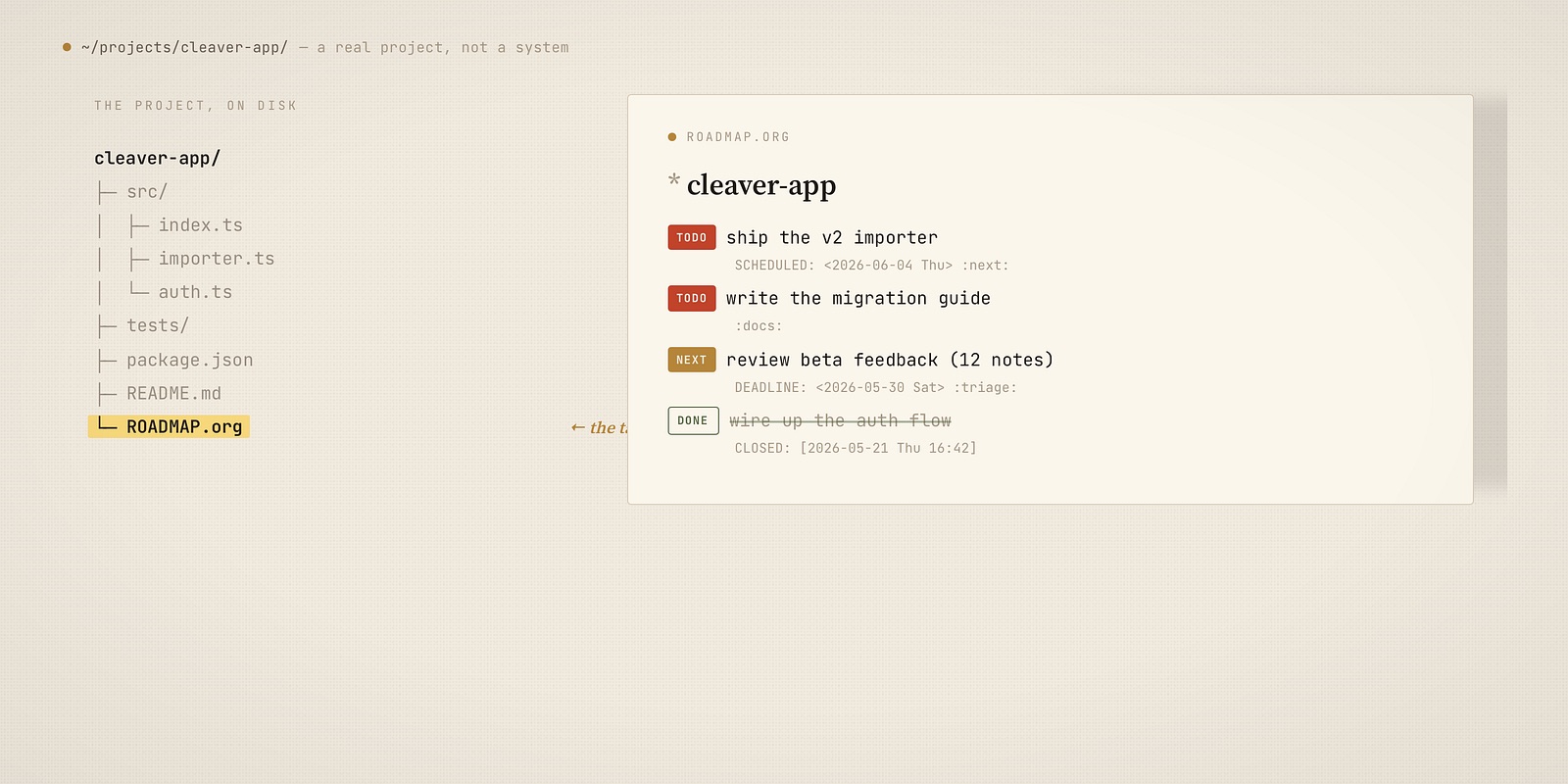Select the cleaver-app/ root folder
This screenshot has height=784, width=1568.
coord(157,158)
